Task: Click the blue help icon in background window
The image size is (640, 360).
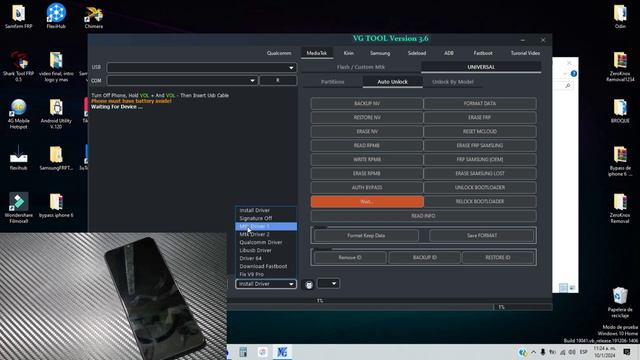Action: pos(573,73)
